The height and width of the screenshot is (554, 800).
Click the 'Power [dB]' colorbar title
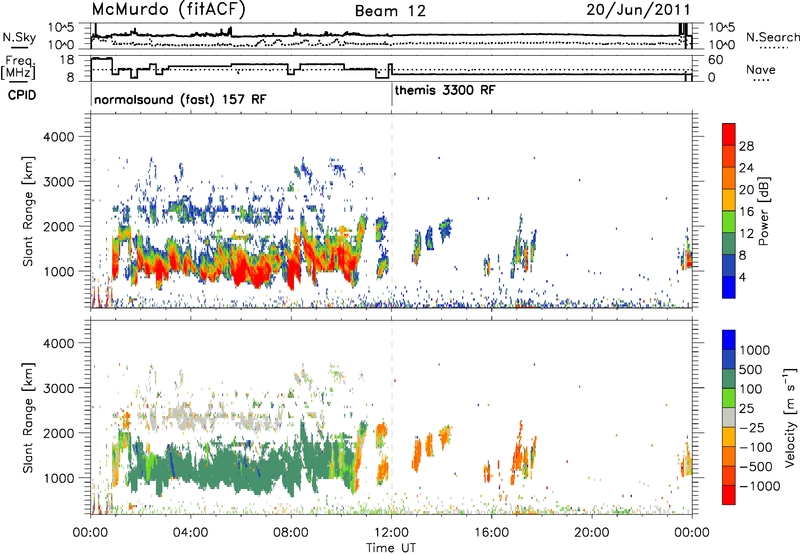click(763, 211)
